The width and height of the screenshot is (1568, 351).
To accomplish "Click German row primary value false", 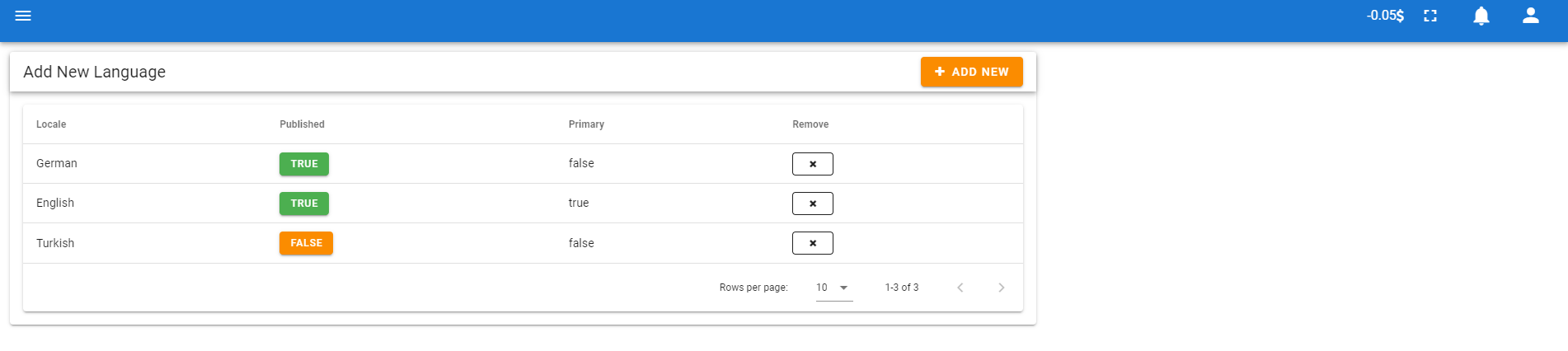I will click(x=581, y=163).
